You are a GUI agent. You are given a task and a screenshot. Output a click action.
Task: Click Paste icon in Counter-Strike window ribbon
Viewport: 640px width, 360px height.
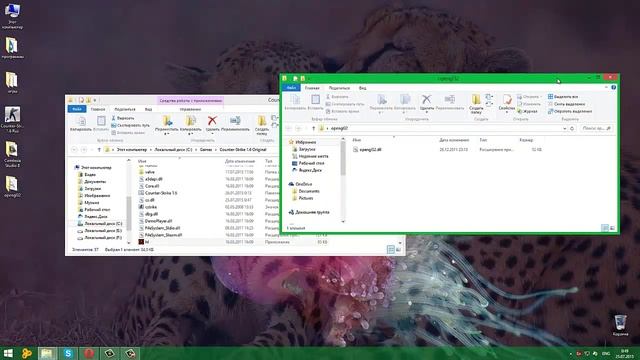(101, 121)
